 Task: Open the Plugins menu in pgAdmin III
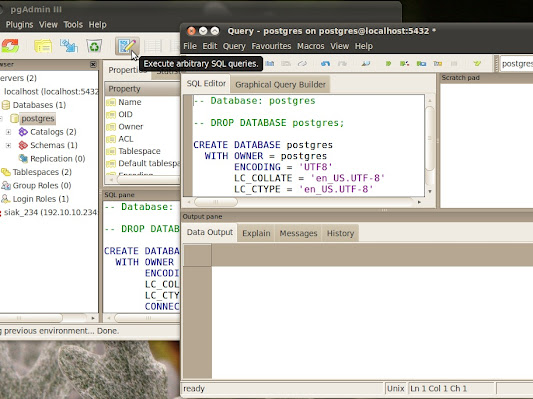coord(19,24)
